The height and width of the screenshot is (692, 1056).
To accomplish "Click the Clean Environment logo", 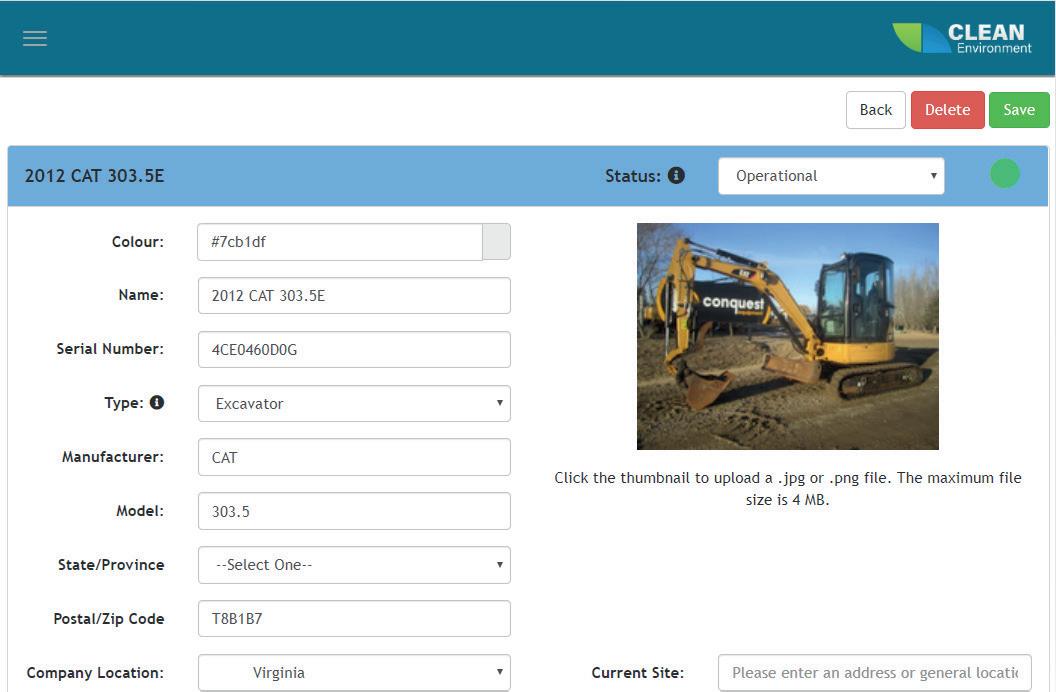I will coord(962,38).
